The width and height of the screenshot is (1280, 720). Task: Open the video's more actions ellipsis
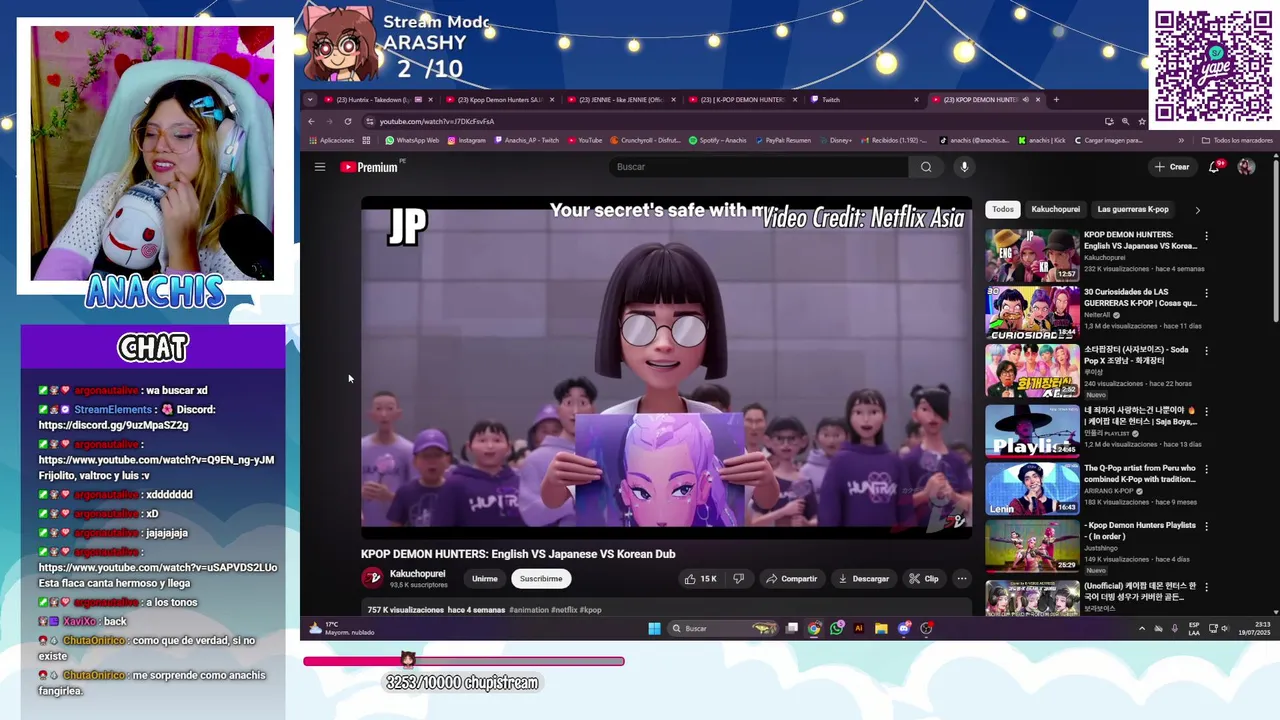(962, 579)
